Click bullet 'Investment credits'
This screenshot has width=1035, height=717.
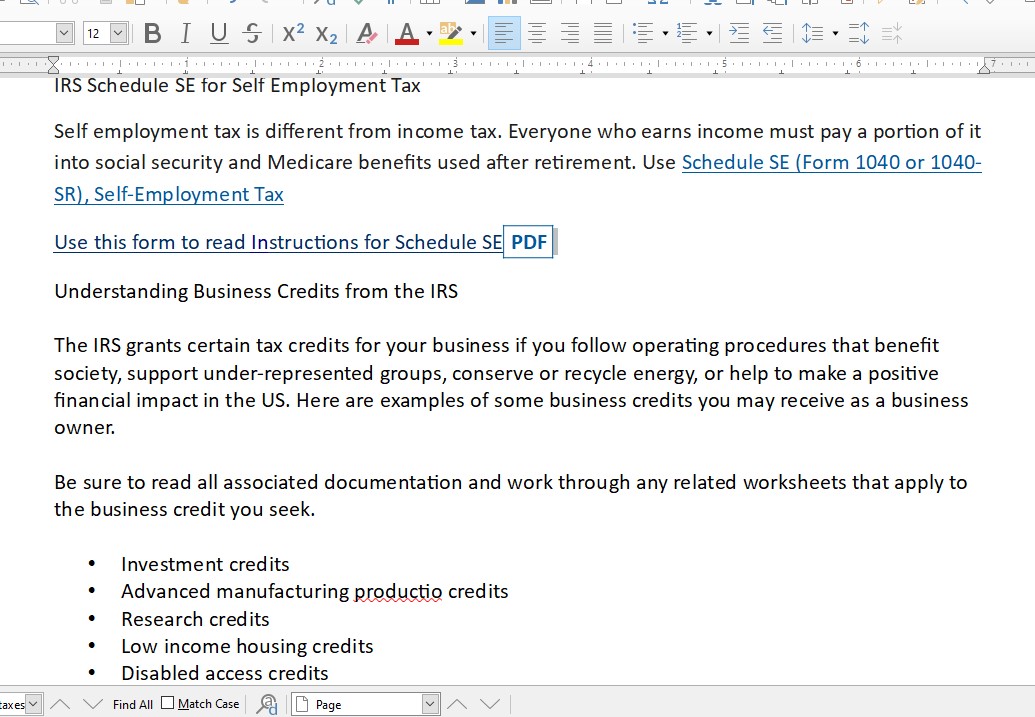205,564
